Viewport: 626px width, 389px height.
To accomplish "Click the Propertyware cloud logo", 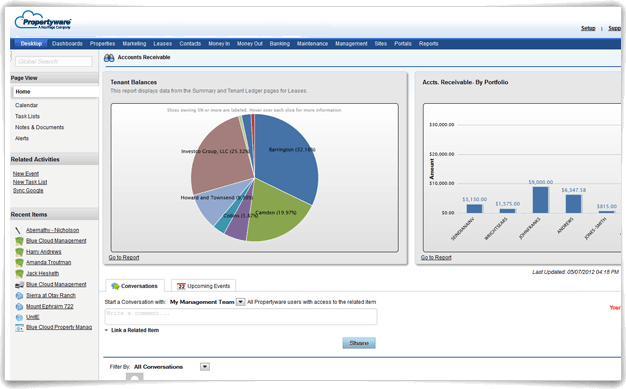I will (43, 20).
